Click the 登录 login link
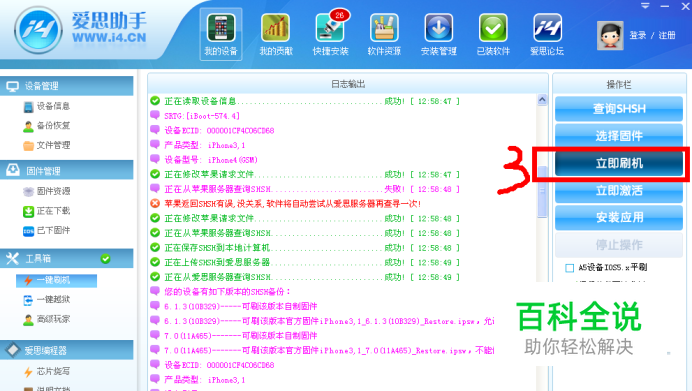Viewport: 692px width, 391px height. pyautogui.click(x=638, y=35)
